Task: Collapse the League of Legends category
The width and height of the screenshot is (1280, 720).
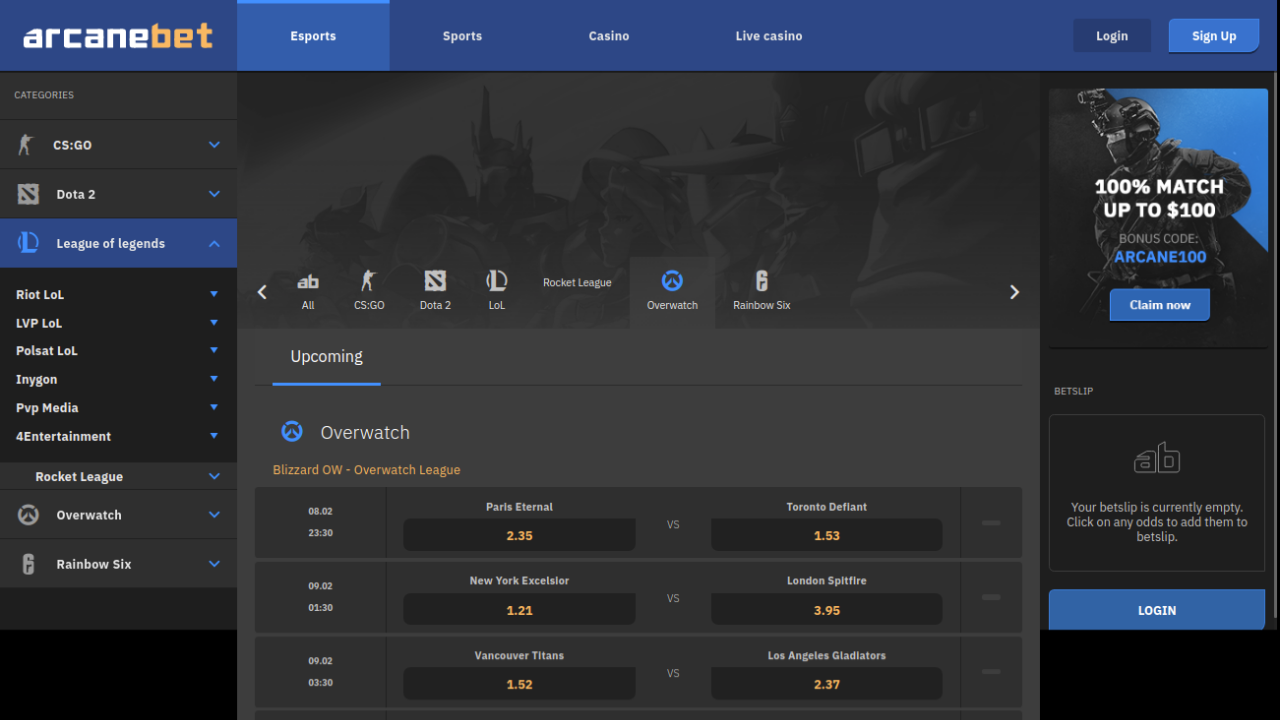Action: click(214, 243)
